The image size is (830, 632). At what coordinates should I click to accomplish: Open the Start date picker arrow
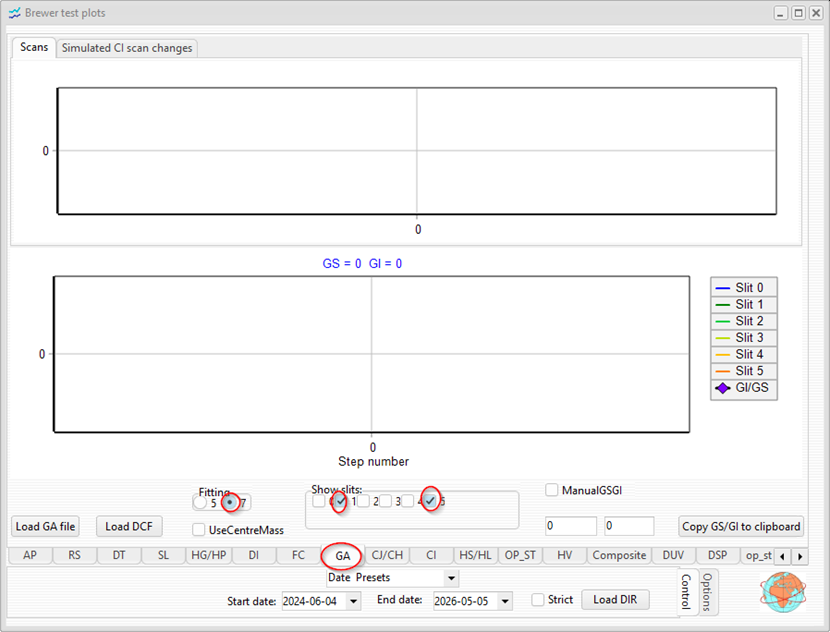pyautogui.click(x=353, y=601)
